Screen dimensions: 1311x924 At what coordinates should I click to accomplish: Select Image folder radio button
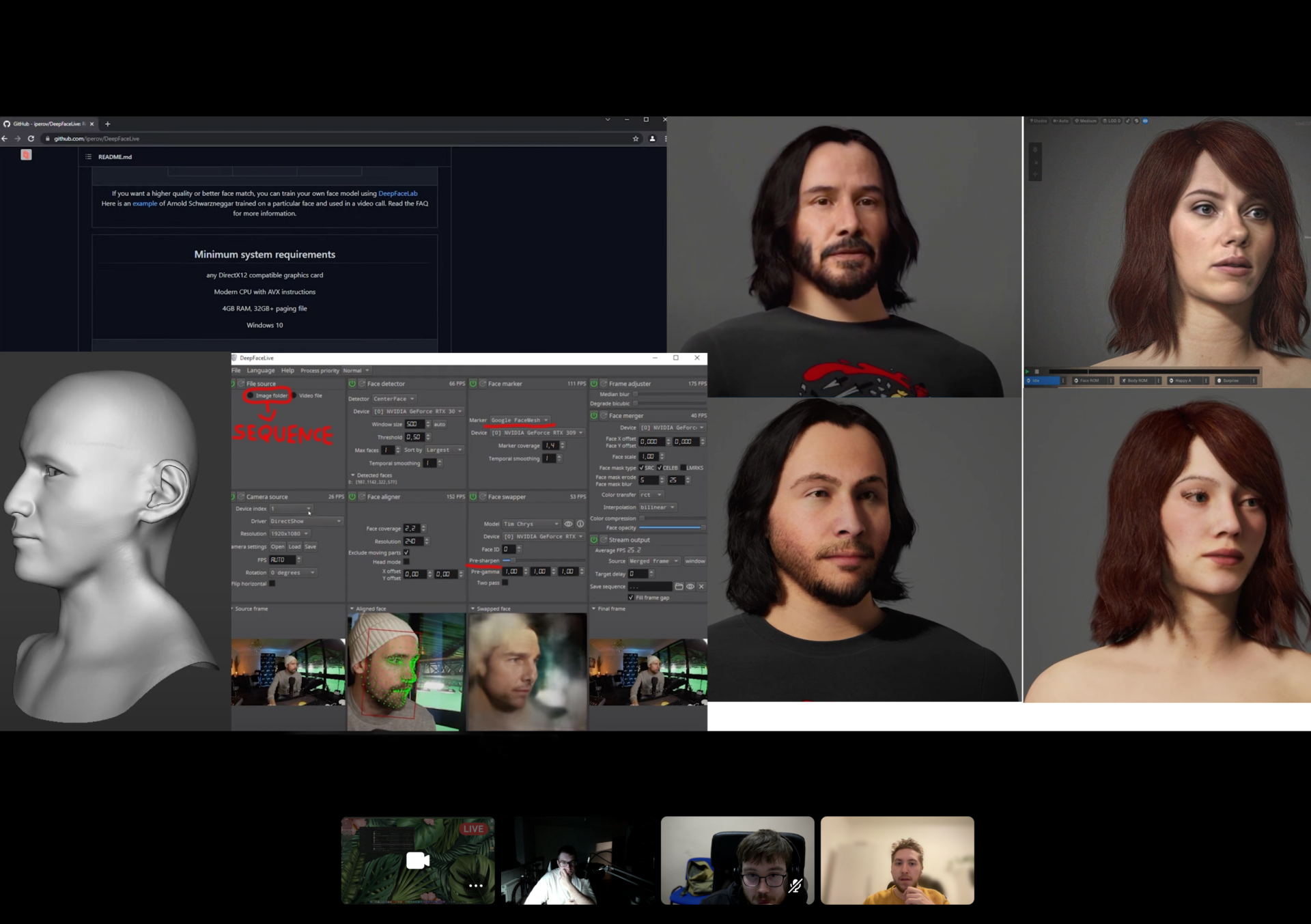tap(251, 395)
